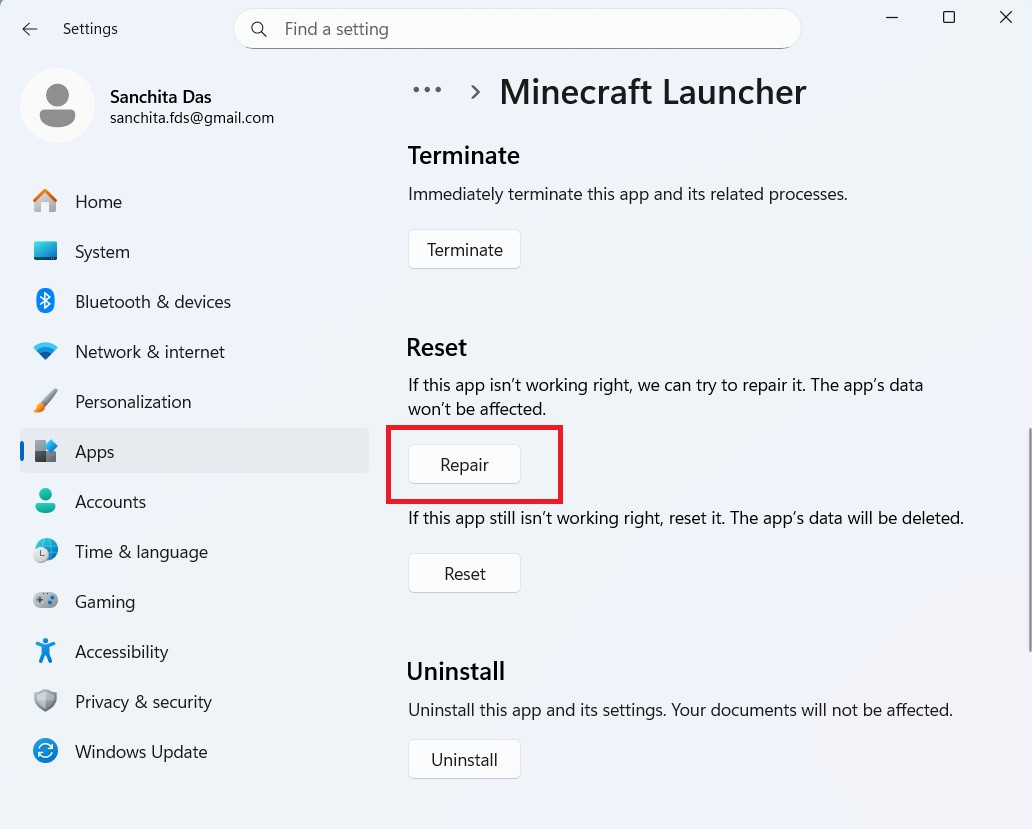Screen dimensions: 1032x829
Task: Click the Gaming controller icon
Action: pos(45,601)
